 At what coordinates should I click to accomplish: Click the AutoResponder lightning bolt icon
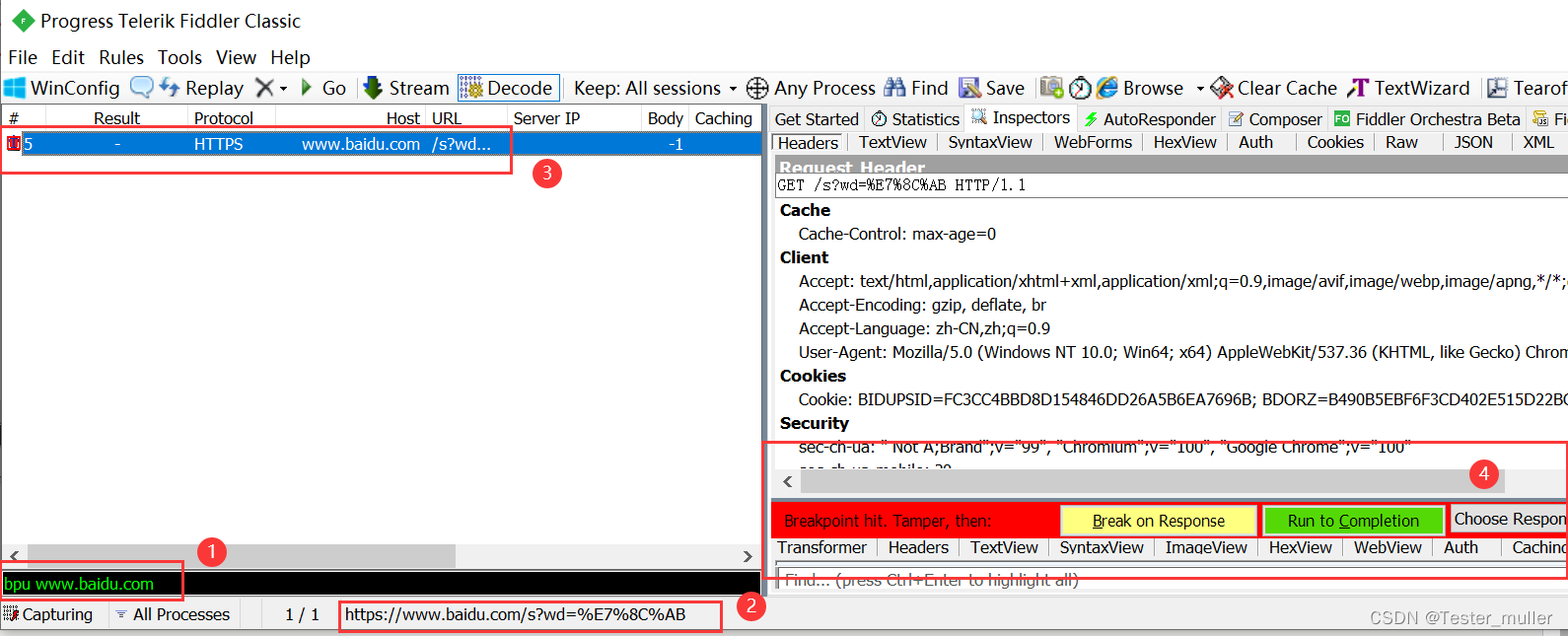pos(1091,119)
